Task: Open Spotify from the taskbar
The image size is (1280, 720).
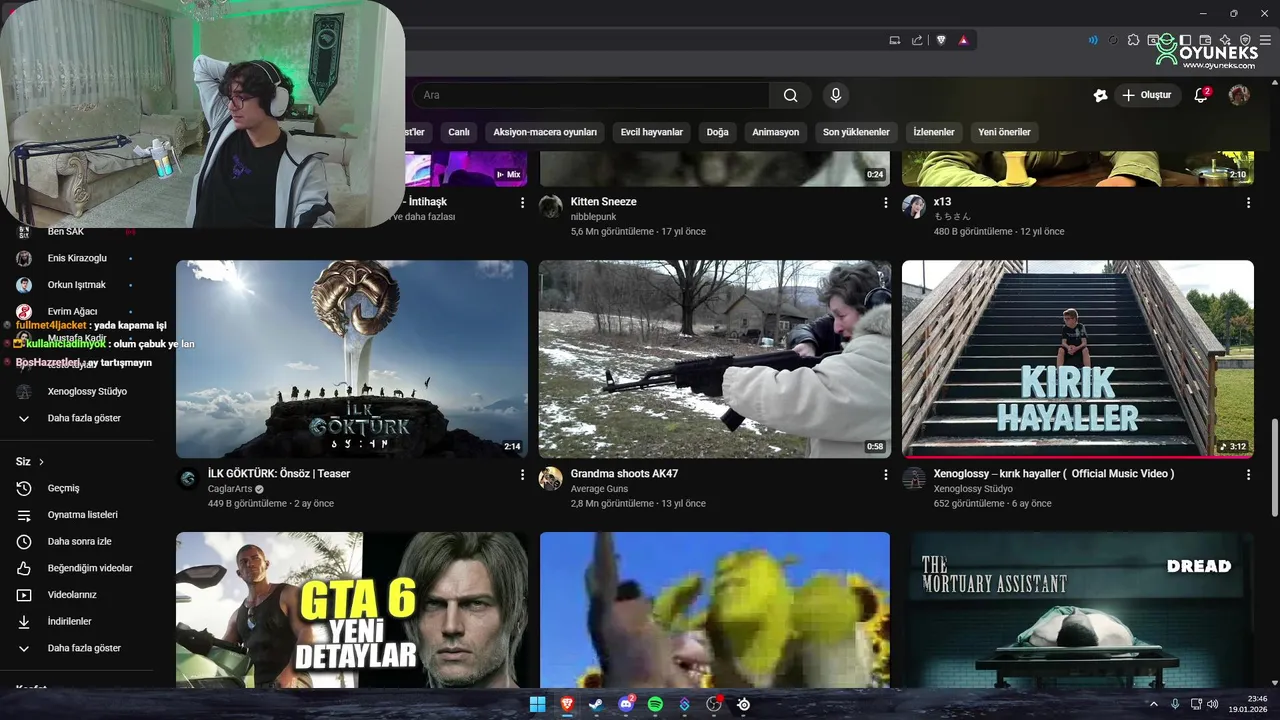Action: (x=655, y=704)
